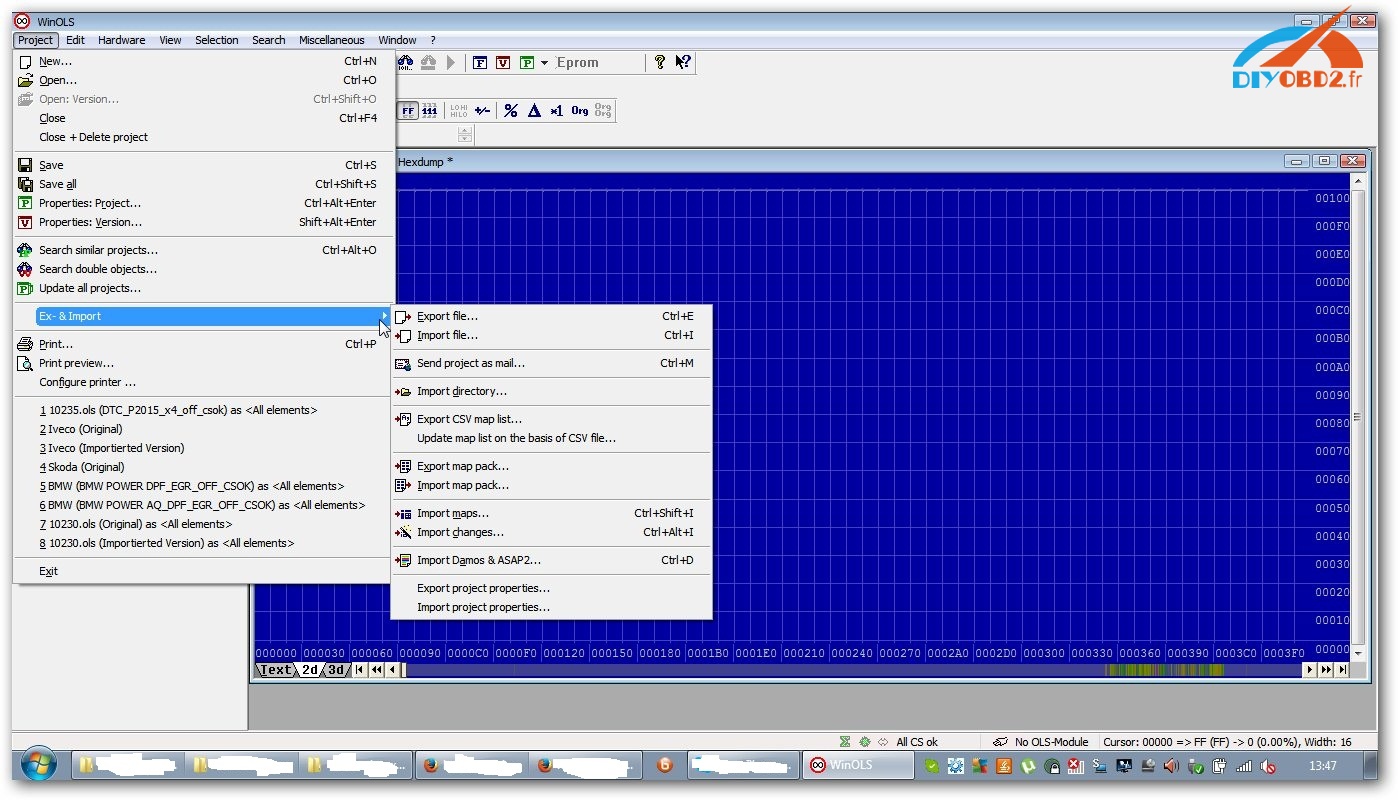
Task: Open recent project 2 Iveco (Original)
Action: (x=201, y=429)
